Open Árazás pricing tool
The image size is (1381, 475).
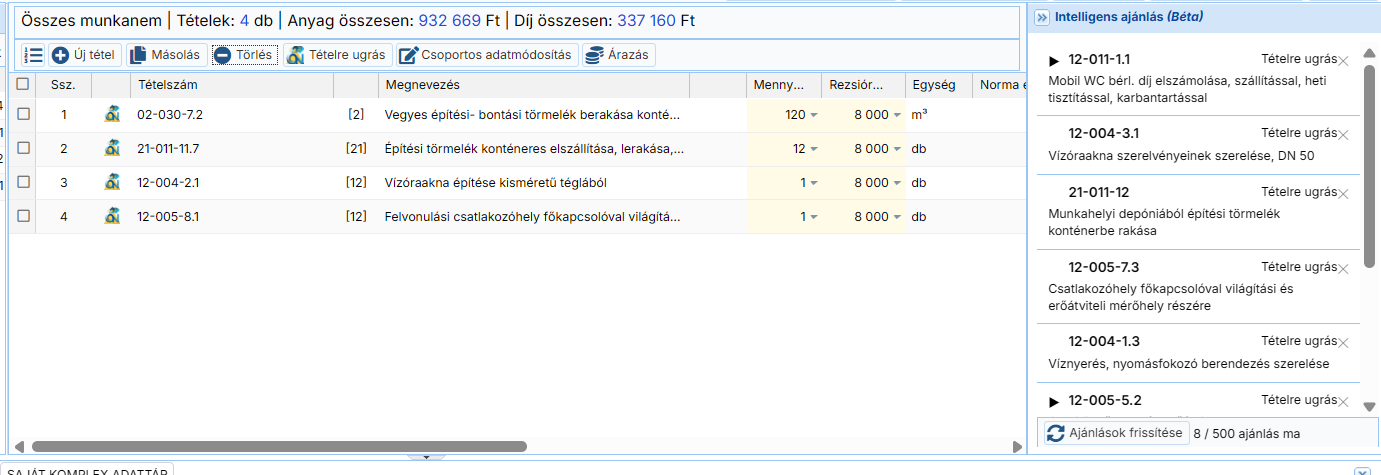[619, 55]
